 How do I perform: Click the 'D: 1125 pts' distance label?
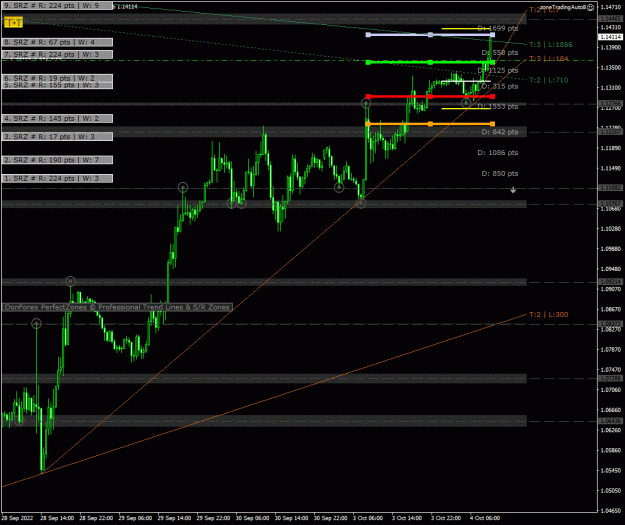coord(498,71)
